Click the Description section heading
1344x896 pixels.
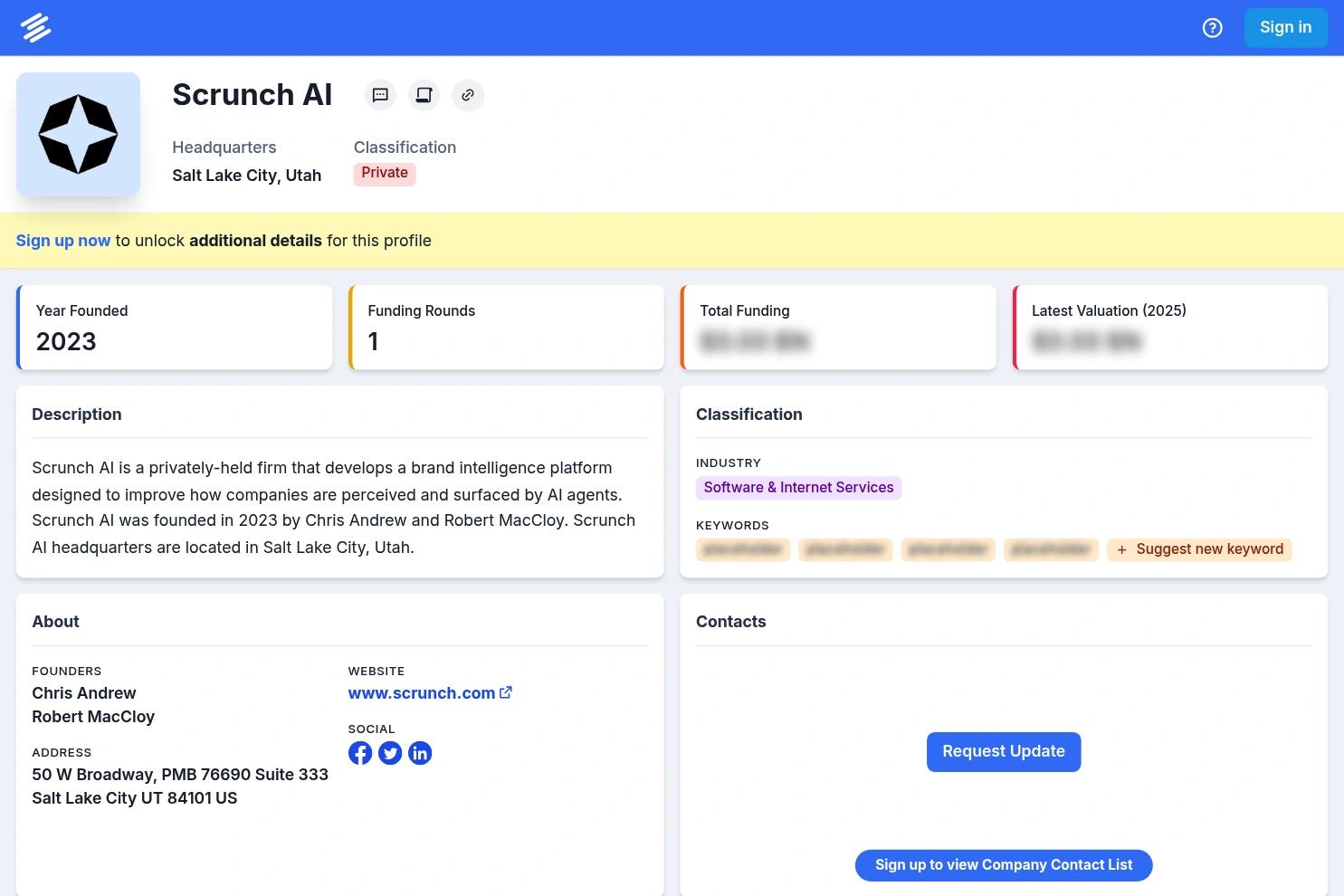[77, 415]
